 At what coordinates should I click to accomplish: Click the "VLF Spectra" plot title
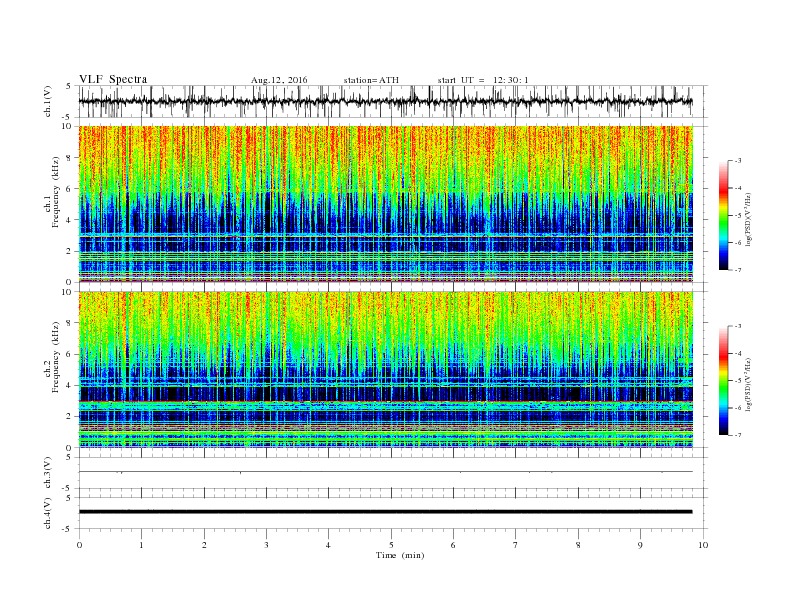113,79
